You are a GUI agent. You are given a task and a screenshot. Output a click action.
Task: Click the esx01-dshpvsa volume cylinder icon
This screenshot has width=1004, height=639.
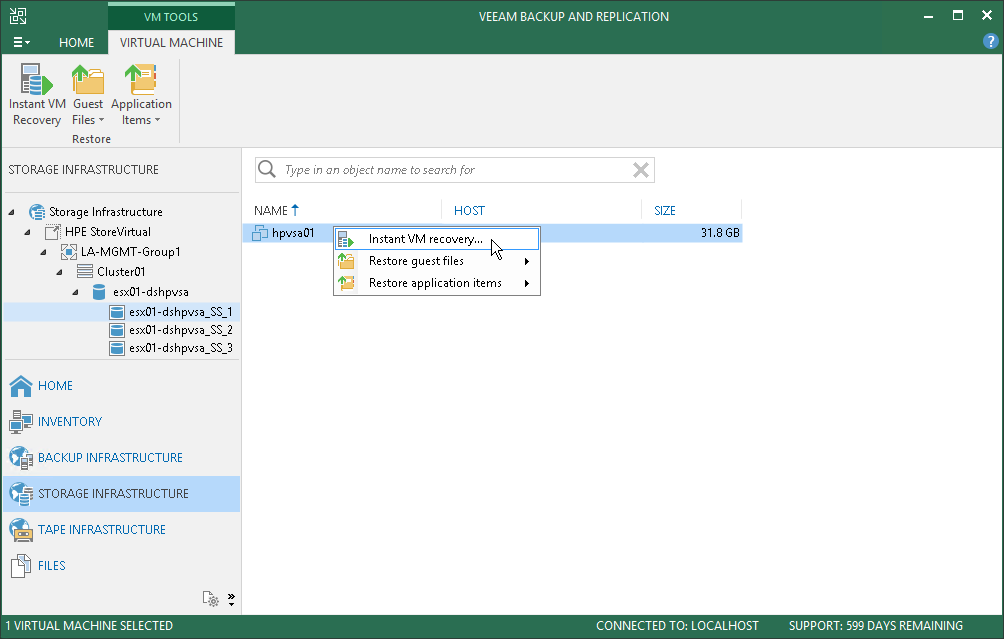[99, 292]
